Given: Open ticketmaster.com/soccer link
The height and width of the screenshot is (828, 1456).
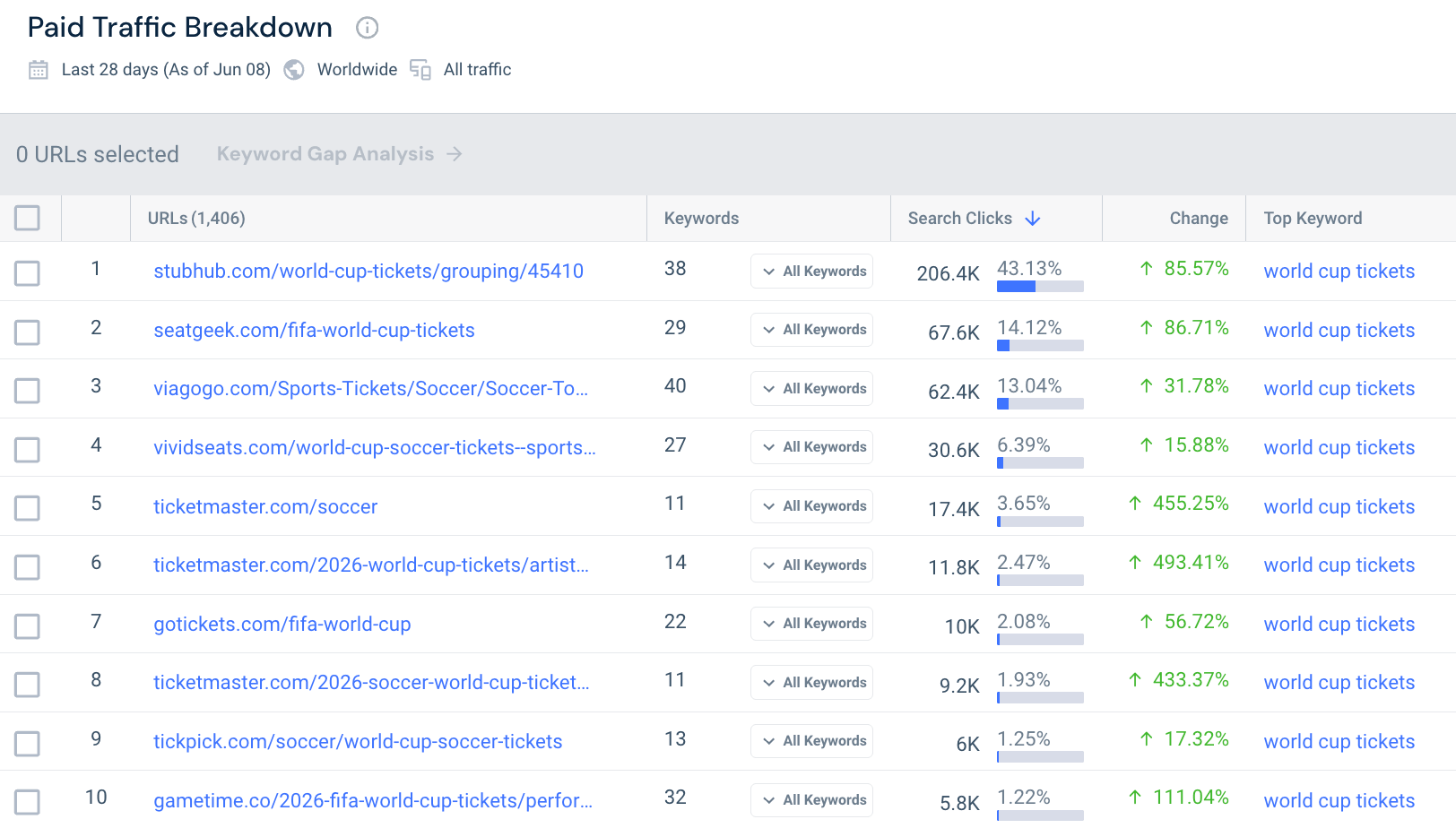Looking at the screenshot, I should click(265, 507).
